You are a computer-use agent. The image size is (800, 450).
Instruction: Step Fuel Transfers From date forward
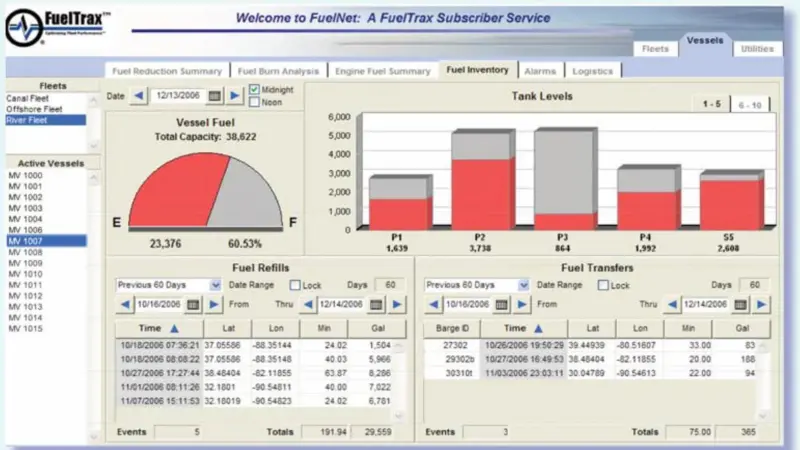point(522,305)
